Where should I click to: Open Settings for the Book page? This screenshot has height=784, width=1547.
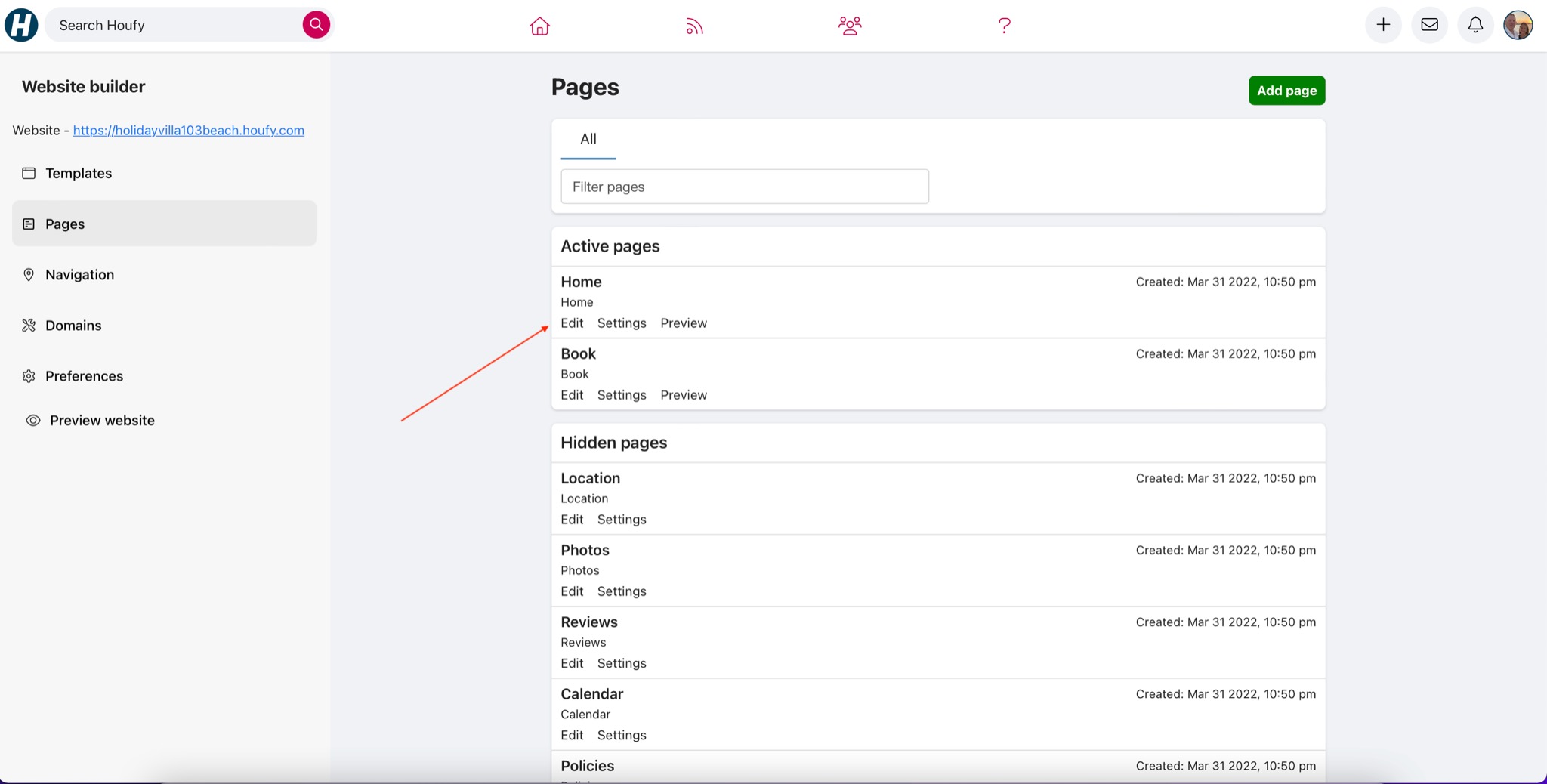622,394
